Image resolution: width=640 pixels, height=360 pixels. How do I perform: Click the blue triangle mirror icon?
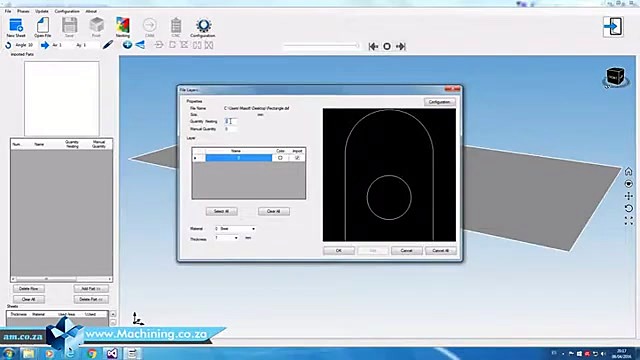tap(140, 44)
